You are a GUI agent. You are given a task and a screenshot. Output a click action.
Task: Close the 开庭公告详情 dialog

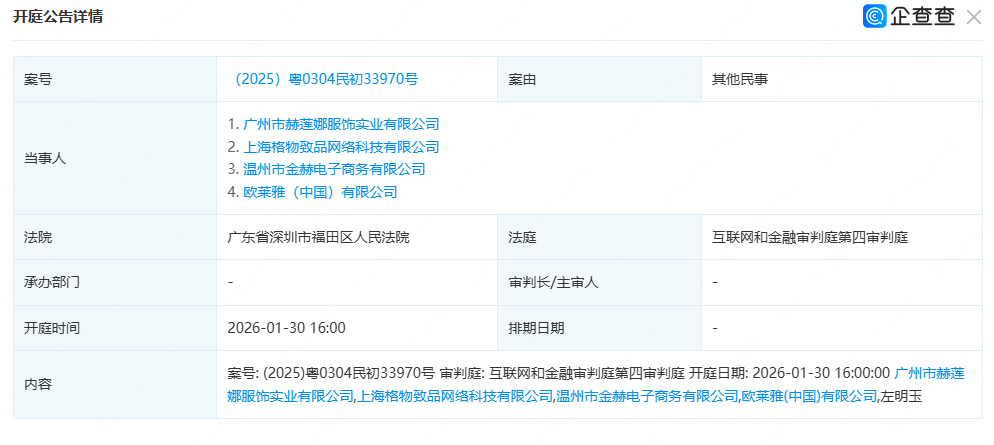coord(973,16)
